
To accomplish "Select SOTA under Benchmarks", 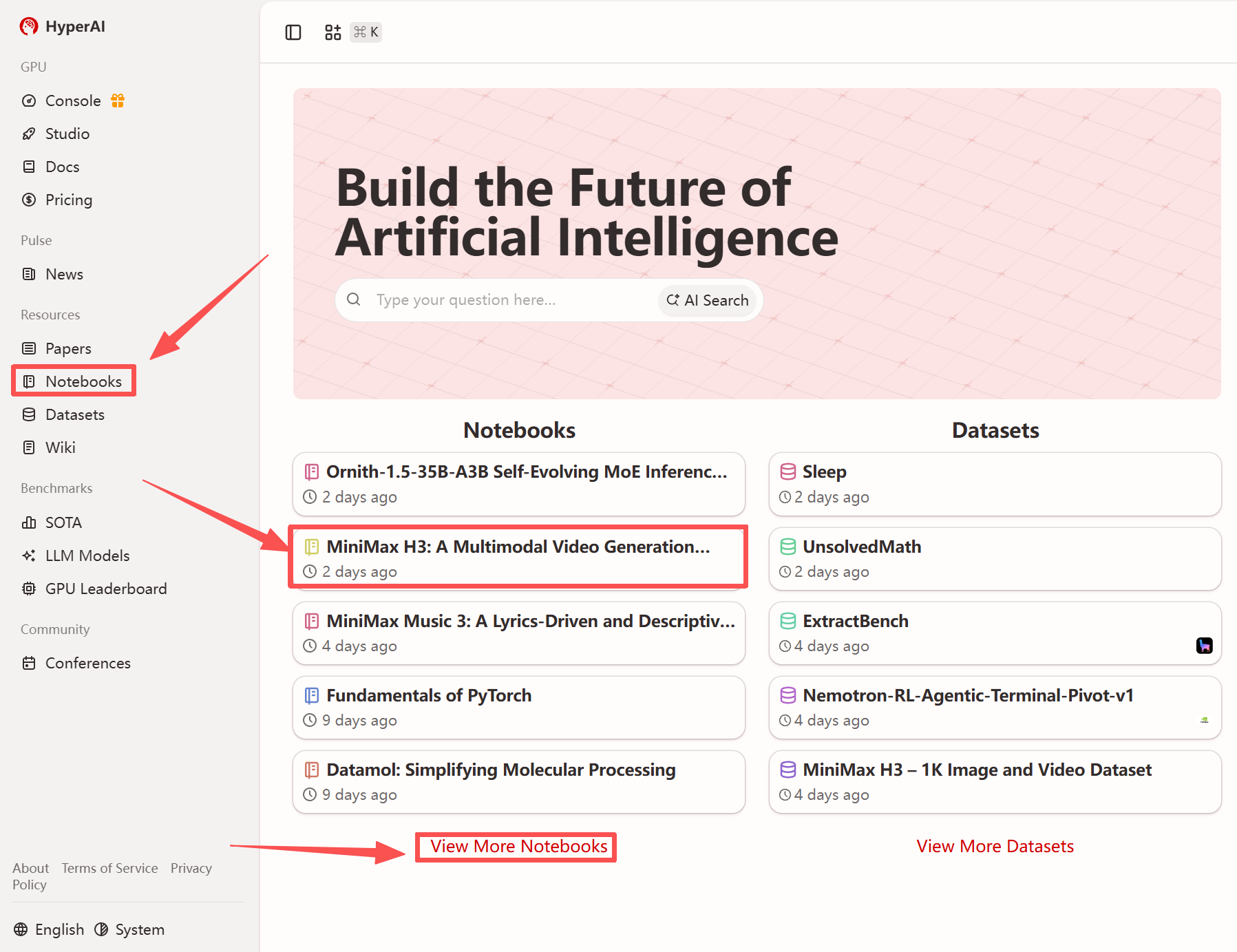I will coord(63,523).
